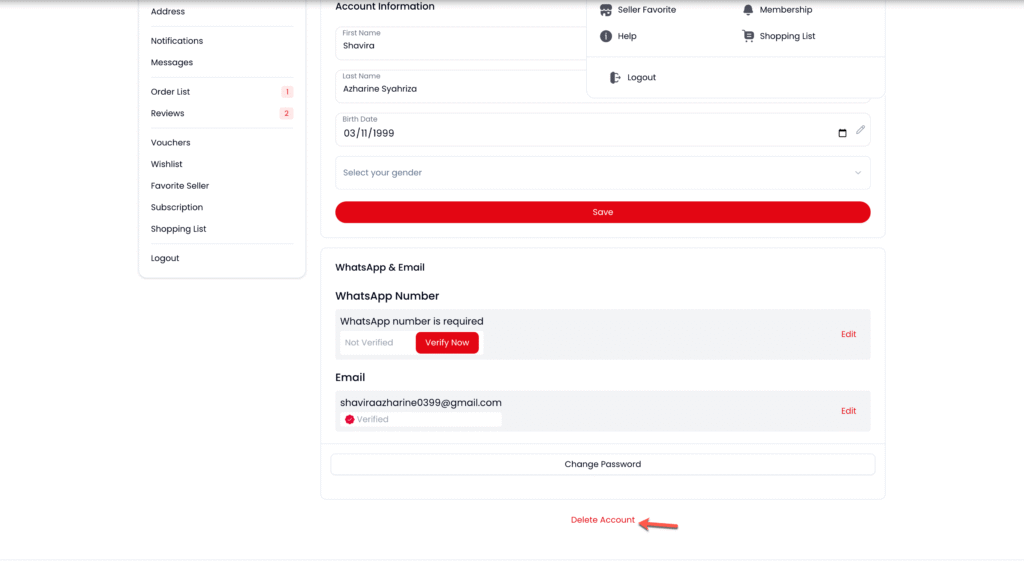This screenshot has height=567, width=1024.
Task: Click the Delete Account link
Action: pos(602,520)
